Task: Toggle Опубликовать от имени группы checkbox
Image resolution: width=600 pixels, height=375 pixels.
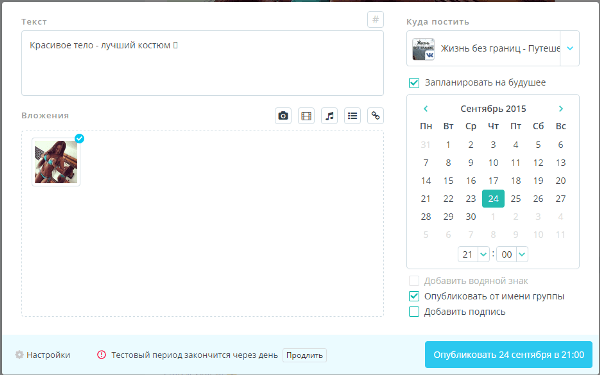Action: click(414, 296)
